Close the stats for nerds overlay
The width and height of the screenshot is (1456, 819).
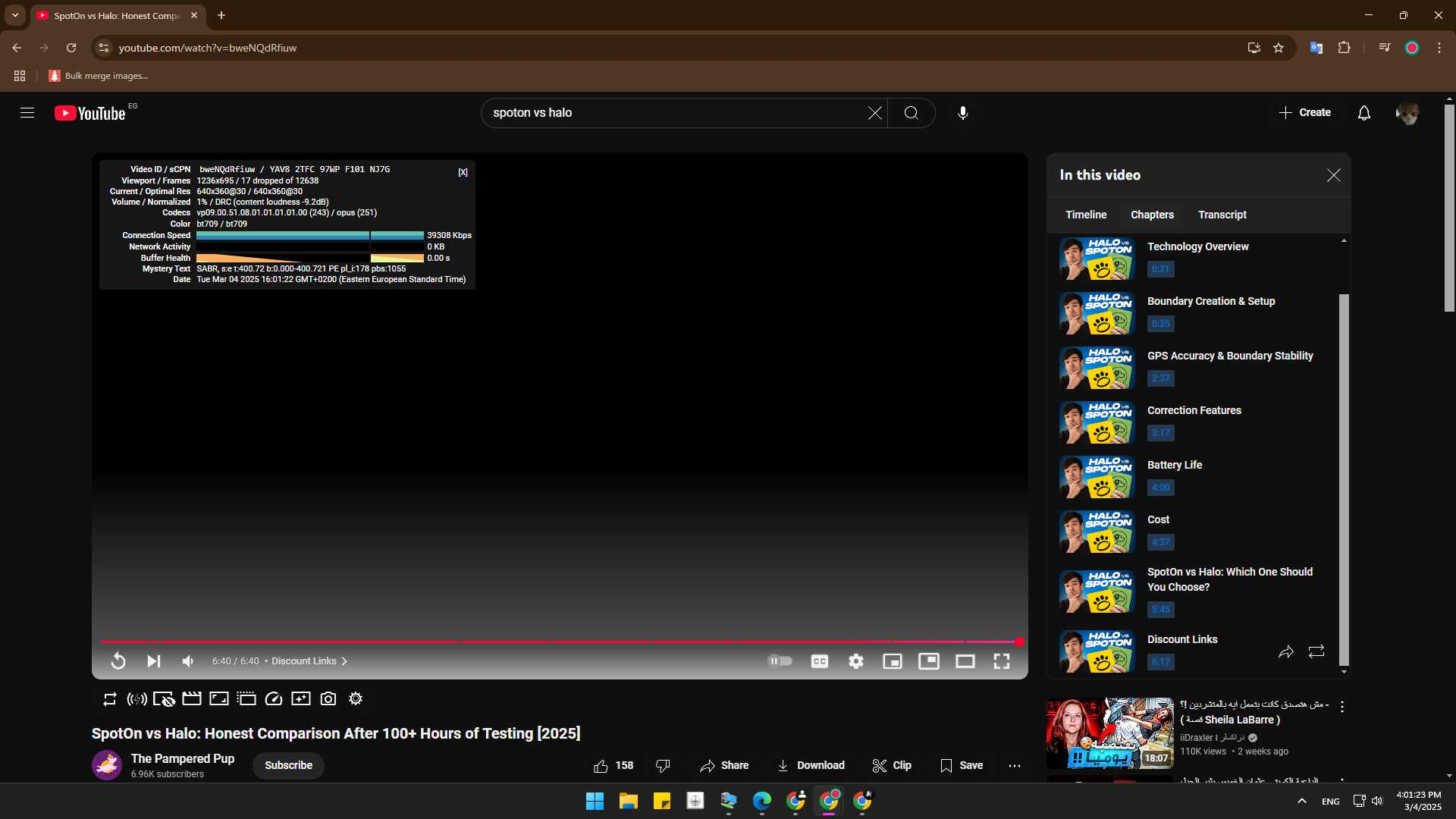click(x=463, y=172)
